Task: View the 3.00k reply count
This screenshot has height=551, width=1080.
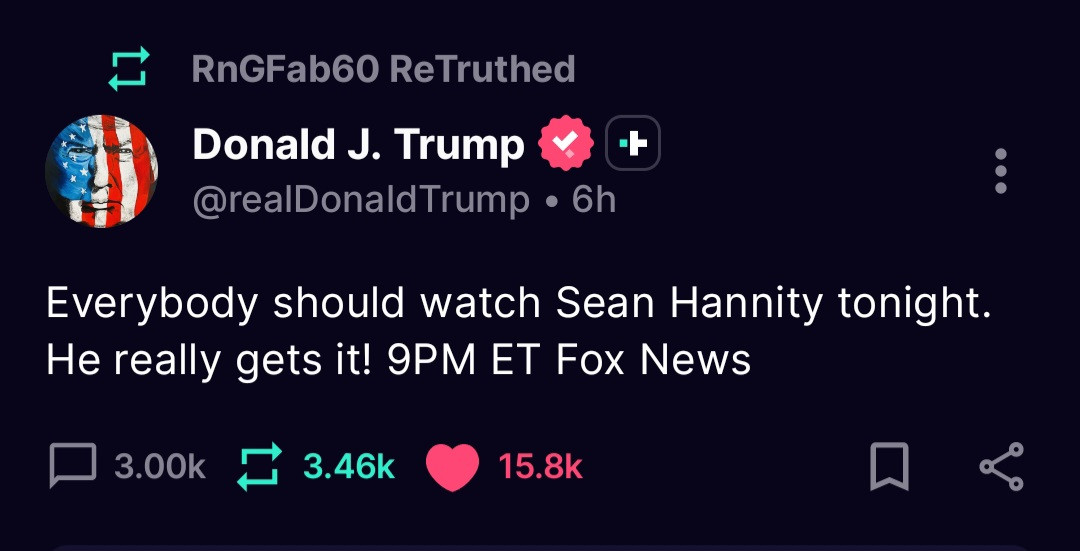Action: pos(160,467)
